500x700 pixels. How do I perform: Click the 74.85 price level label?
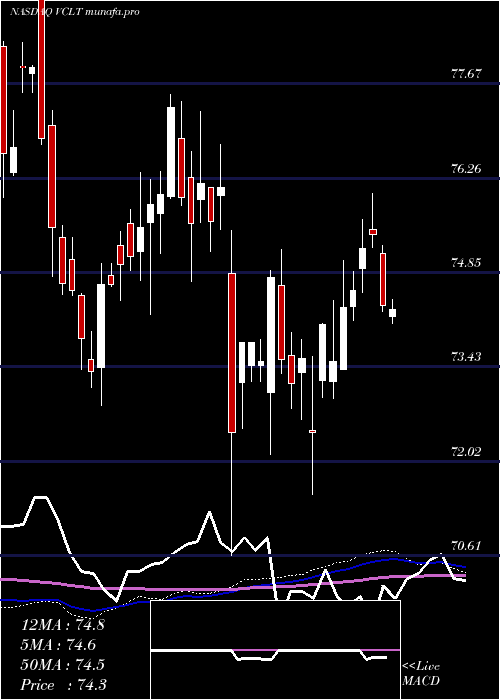click(x=466, y=262)
